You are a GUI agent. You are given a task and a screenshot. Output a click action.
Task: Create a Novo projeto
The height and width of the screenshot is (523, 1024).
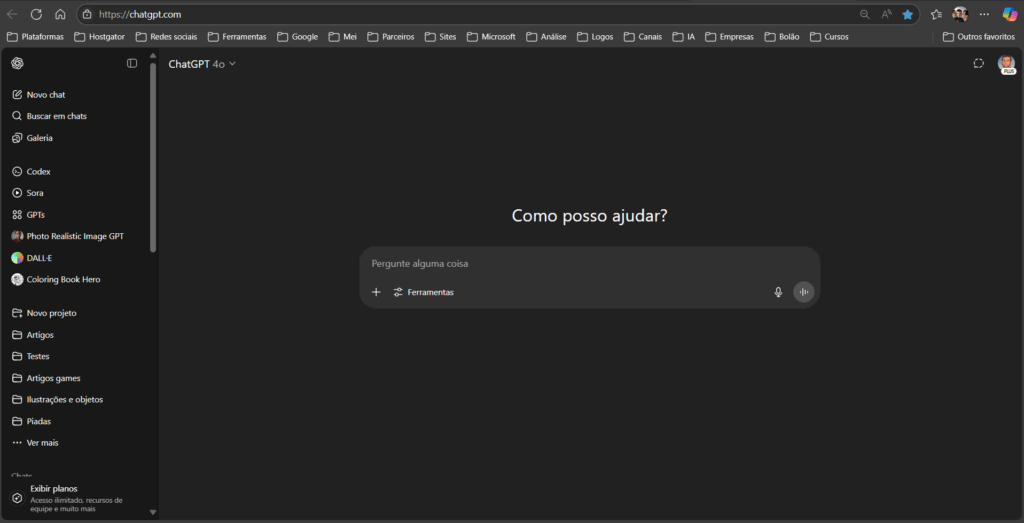coord(44,313)
